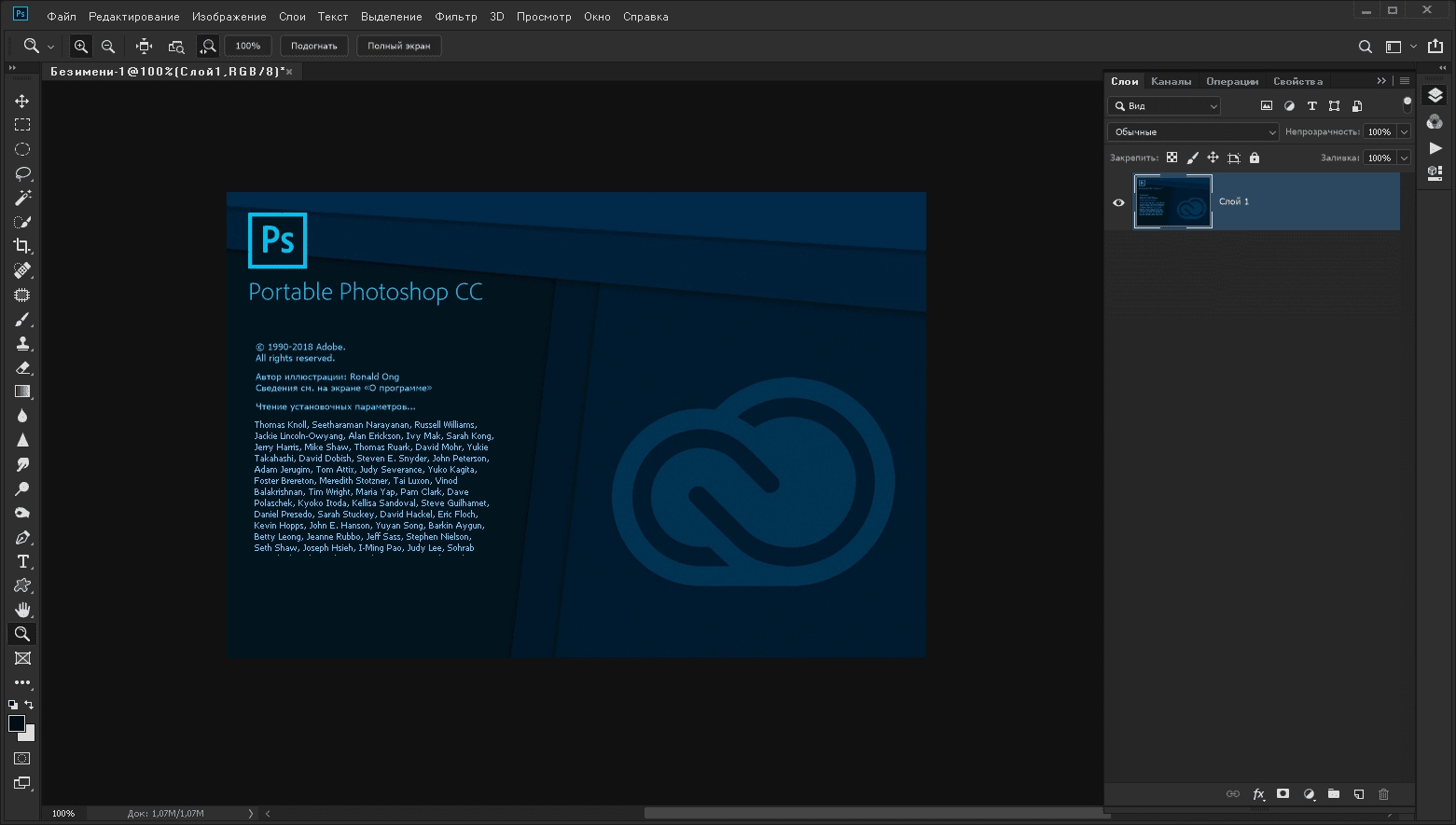This screenshot has height=825, width=1456.
Task: Select the Eraser tool
Action: 22,367
